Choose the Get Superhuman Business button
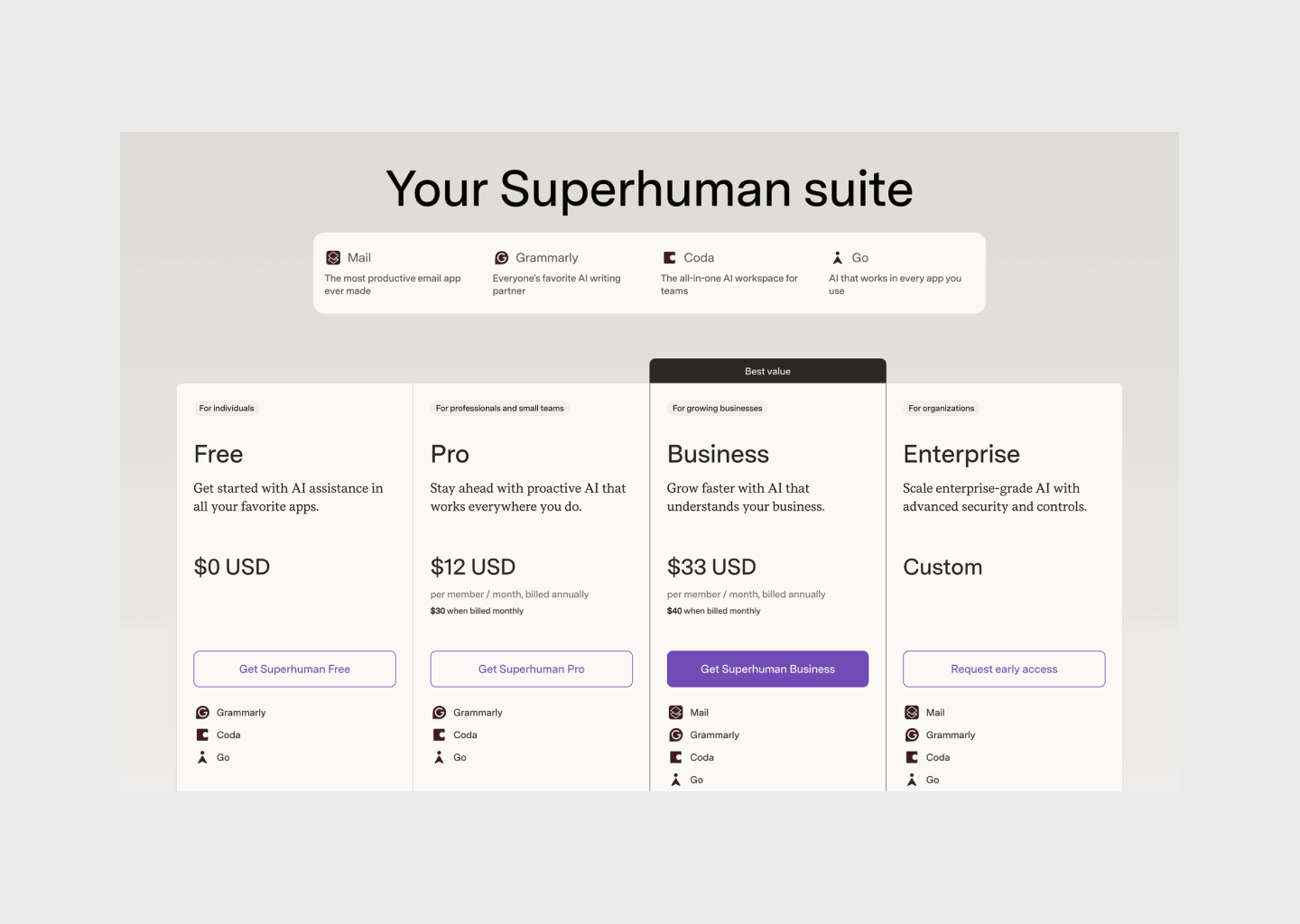 pyautogui.click(x=767, y=670)
